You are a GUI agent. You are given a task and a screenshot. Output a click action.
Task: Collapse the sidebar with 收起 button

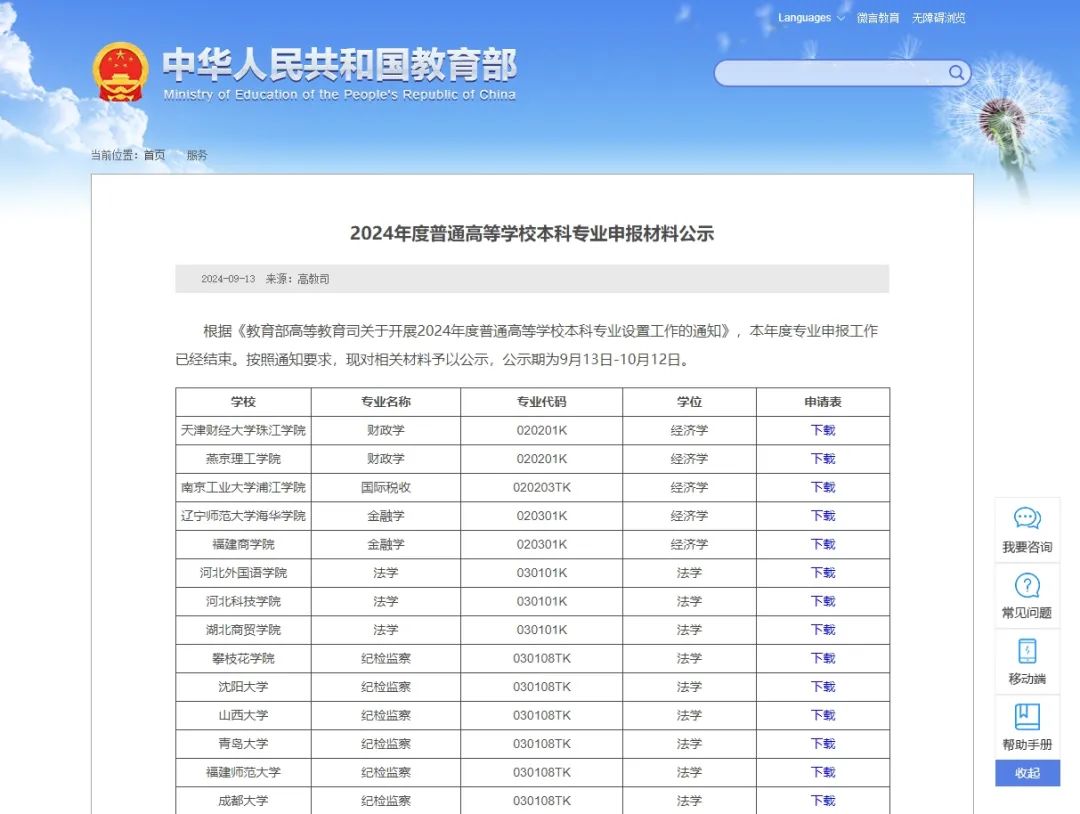(x=1027, y=773)
